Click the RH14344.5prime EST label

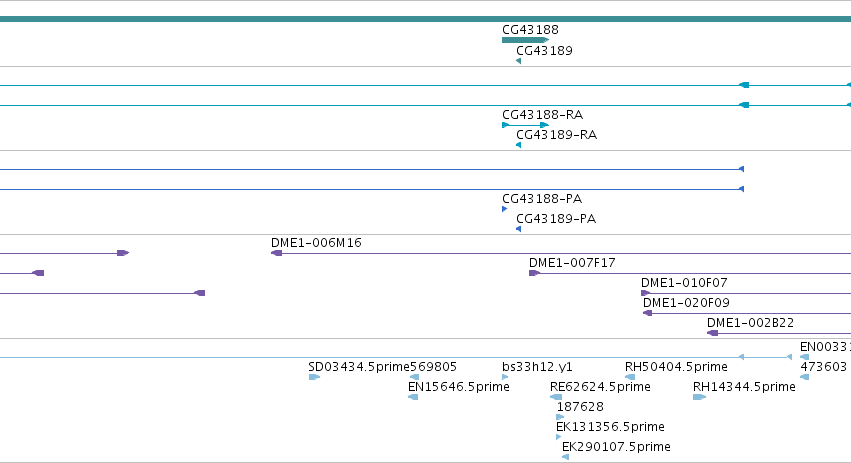click(744, 388)
